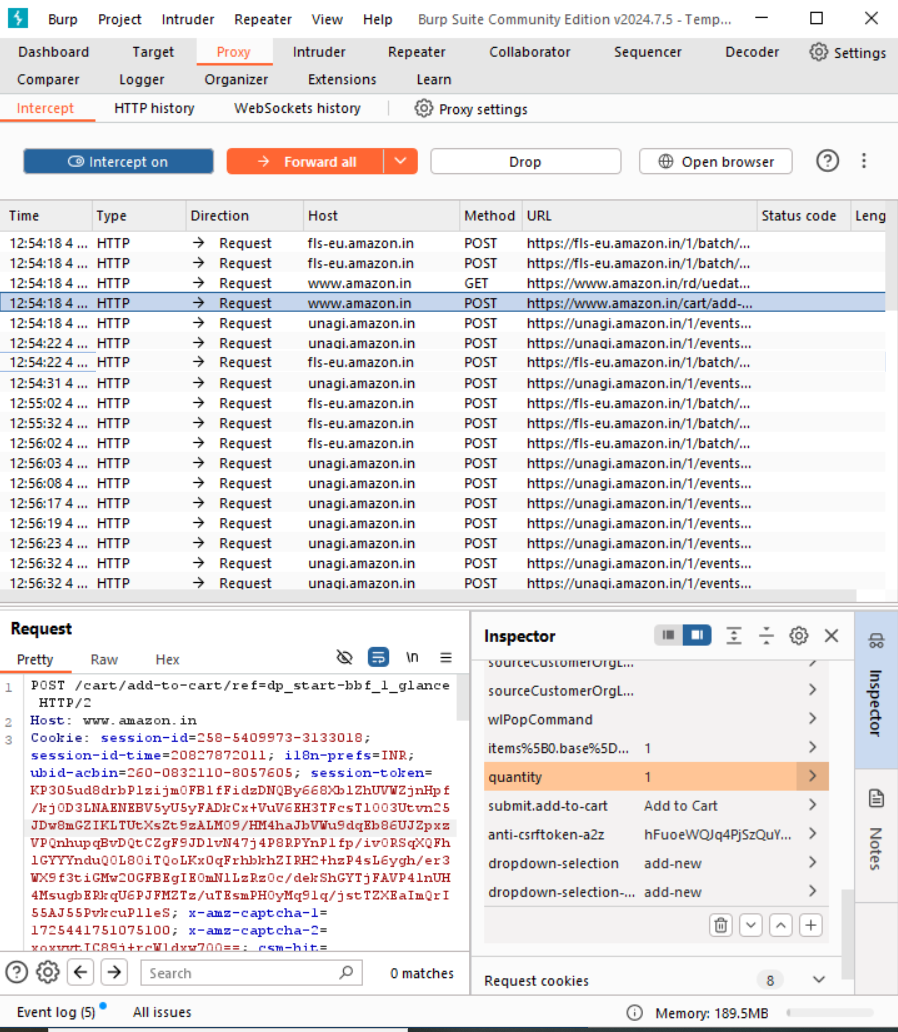
Task: Open search settings gear icon
Action: (47, 972)
